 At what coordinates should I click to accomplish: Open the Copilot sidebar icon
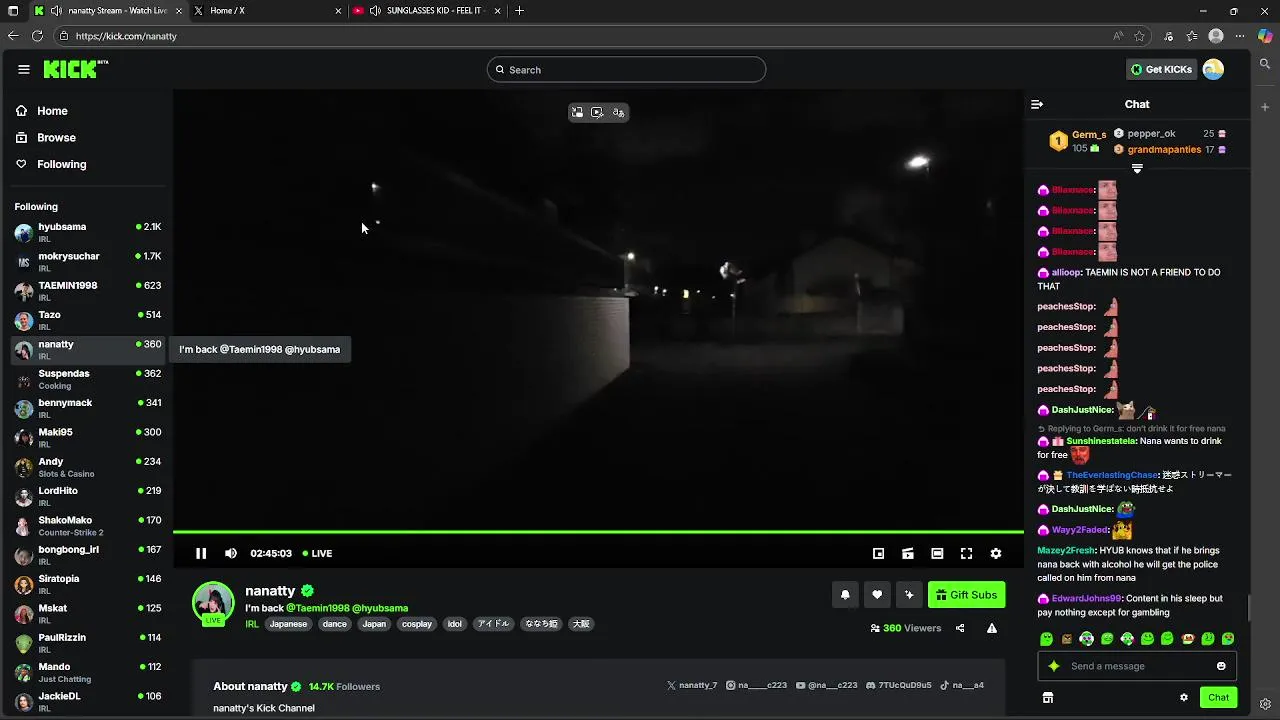1265,36
